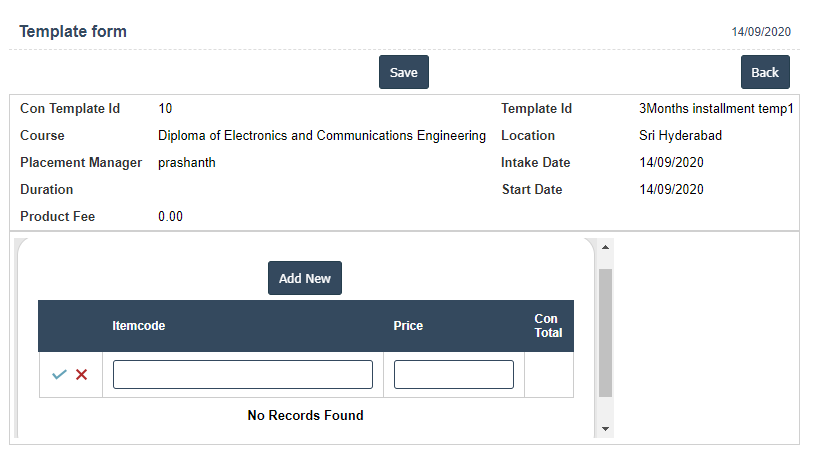Click the course name Diploma of Electronics

322,135
